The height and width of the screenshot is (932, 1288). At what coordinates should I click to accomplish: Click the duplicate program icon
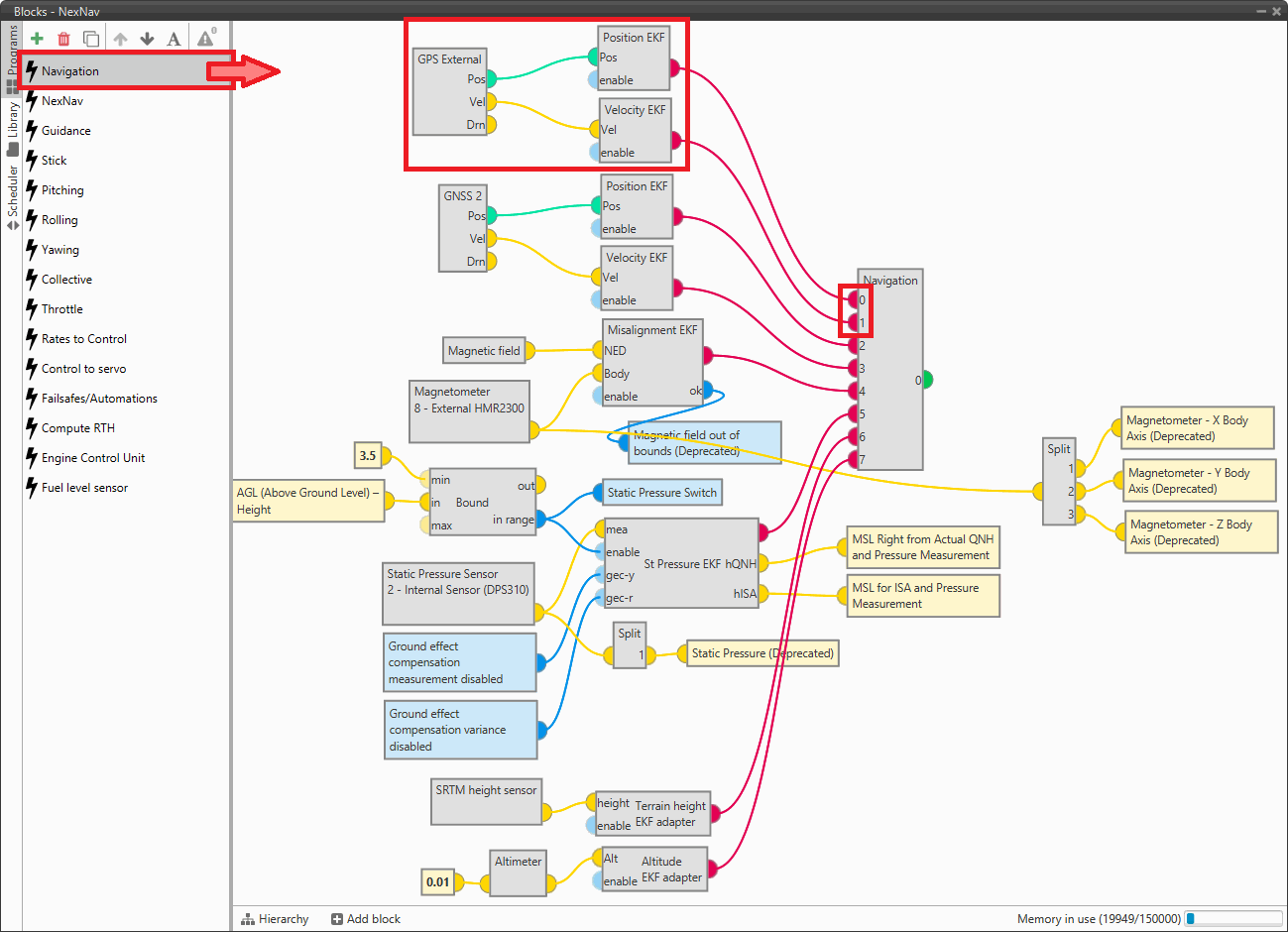pos(91,39)
